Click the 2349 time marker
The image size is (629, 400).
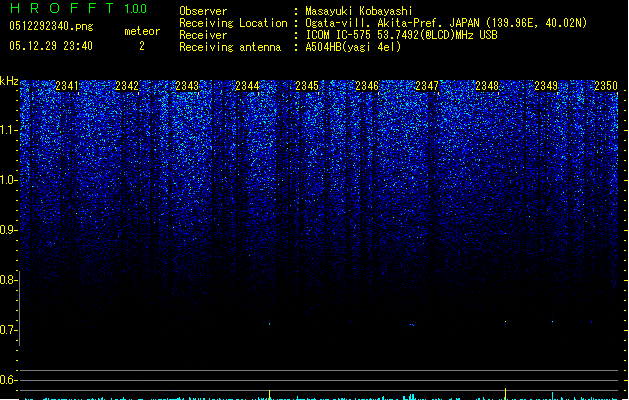coord(546,86)
